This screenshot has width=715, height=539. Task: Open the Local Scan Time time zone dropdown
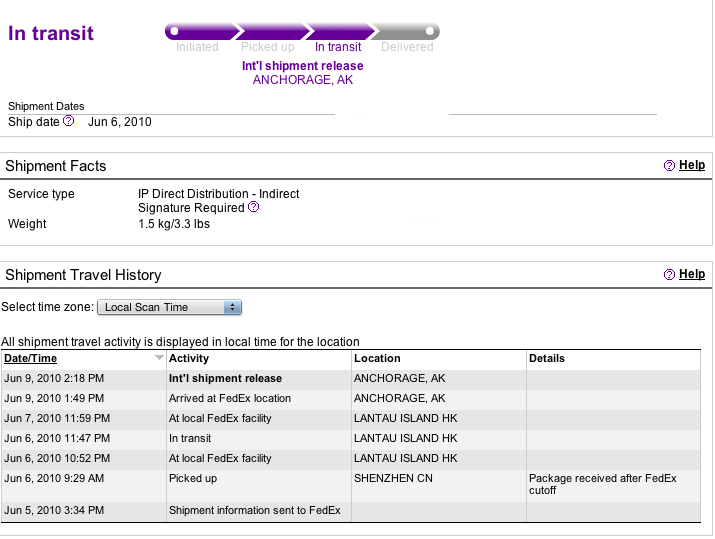(169, 307)
